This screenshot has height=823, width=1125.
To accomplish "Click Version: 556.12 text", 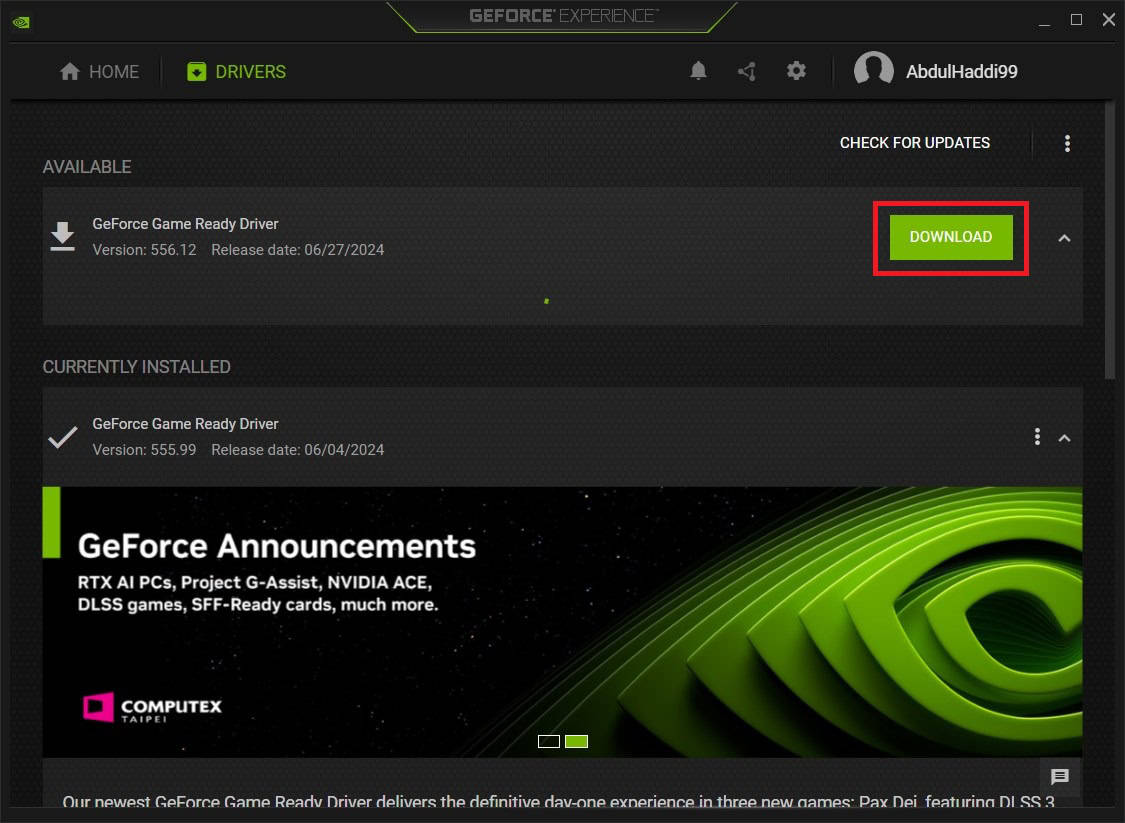I will pyautogui.click(x=144, y=250).
